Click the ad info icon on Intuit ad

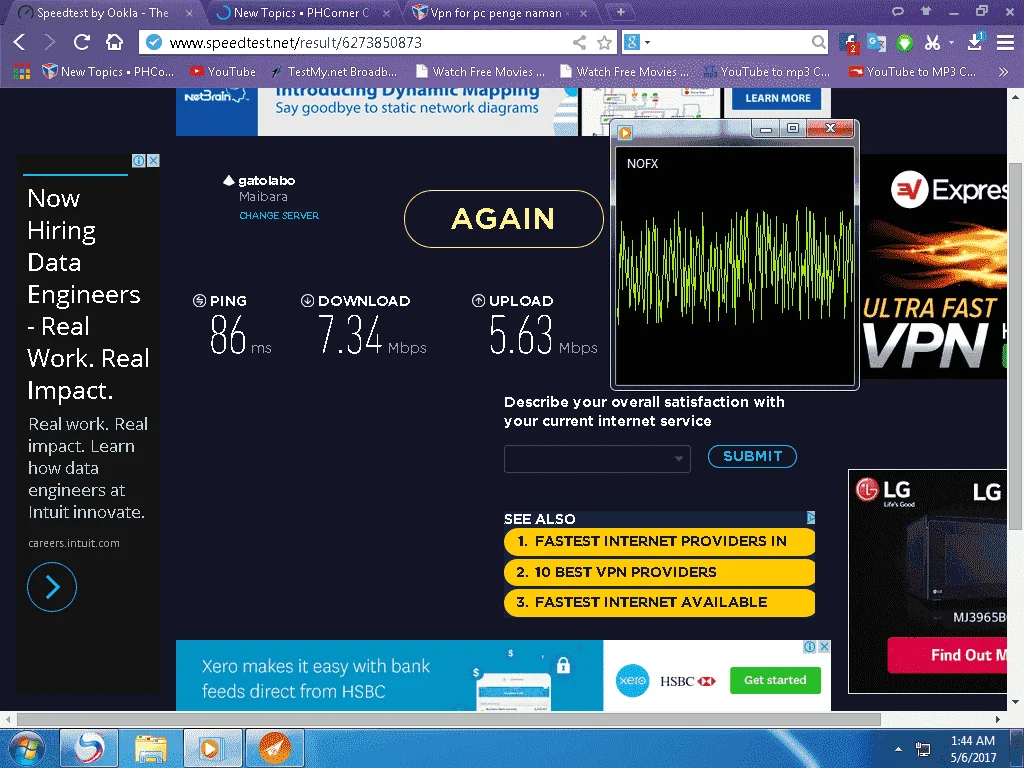tap(138, 161)
